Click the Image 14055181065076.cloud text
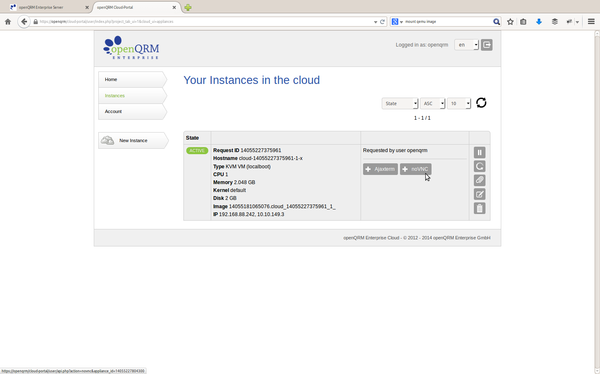The height and width of the screenshot is (374, 600). [x=274, y=206]
